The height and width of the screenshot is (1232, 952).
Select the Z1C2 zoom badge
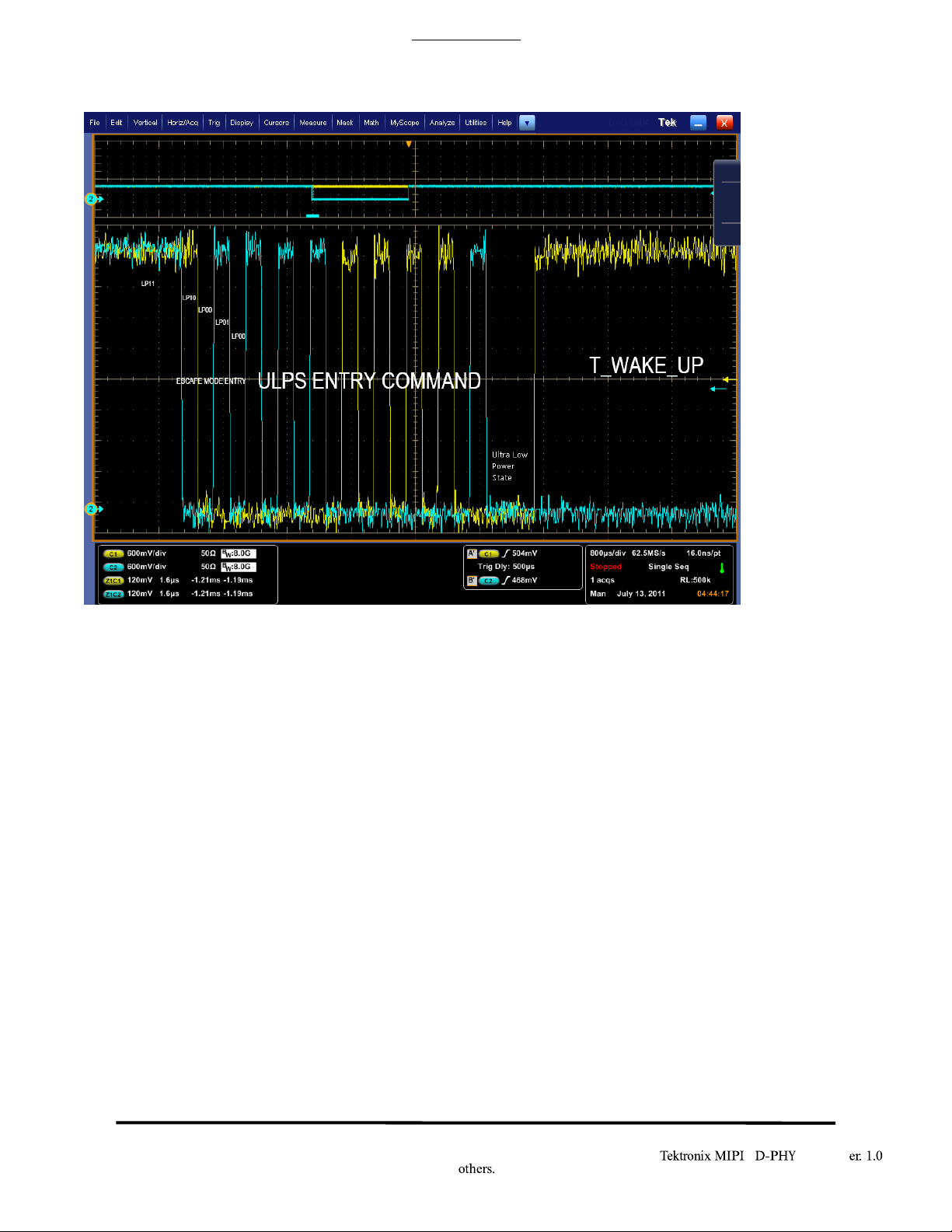pos(113,594)
